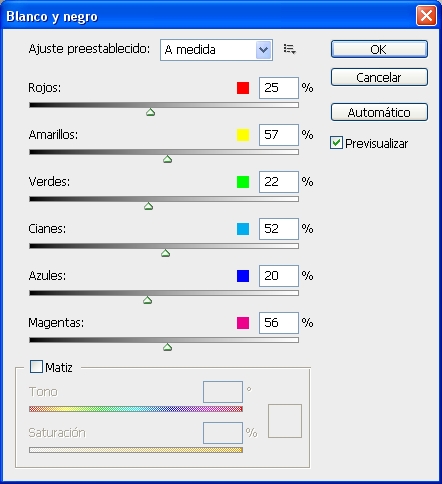Click the Verdes percentage input field

(279, 182)
